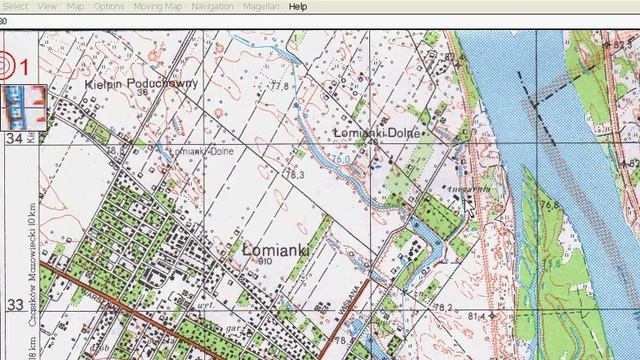Click grid line number 33
The height and width of the screenshot is (360, 640).
[x=15, y=305]
